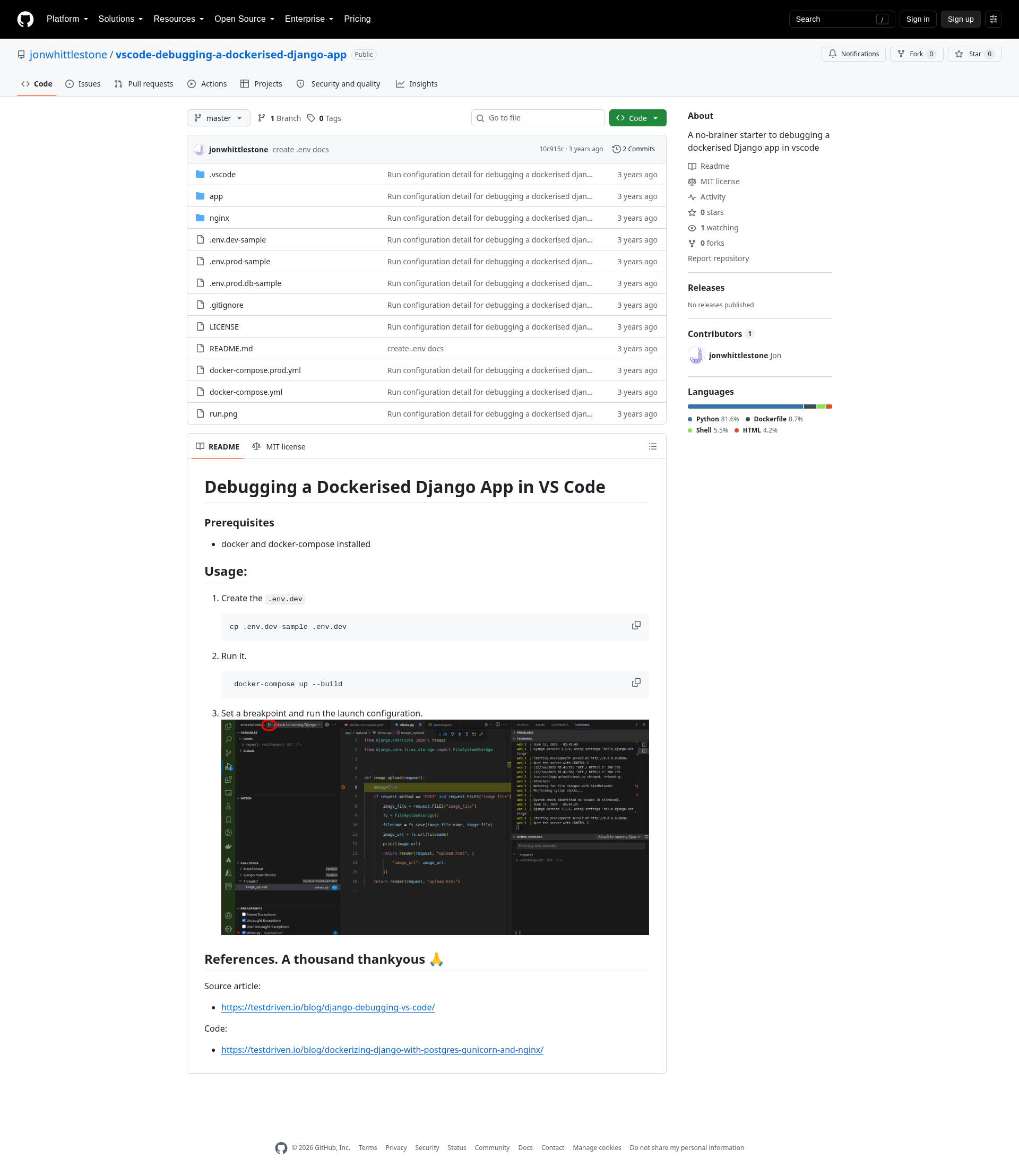The width and height of the screenshot is (1019, 1176).
Task: Open the nginx folder
Action: [x=219, y=218]
